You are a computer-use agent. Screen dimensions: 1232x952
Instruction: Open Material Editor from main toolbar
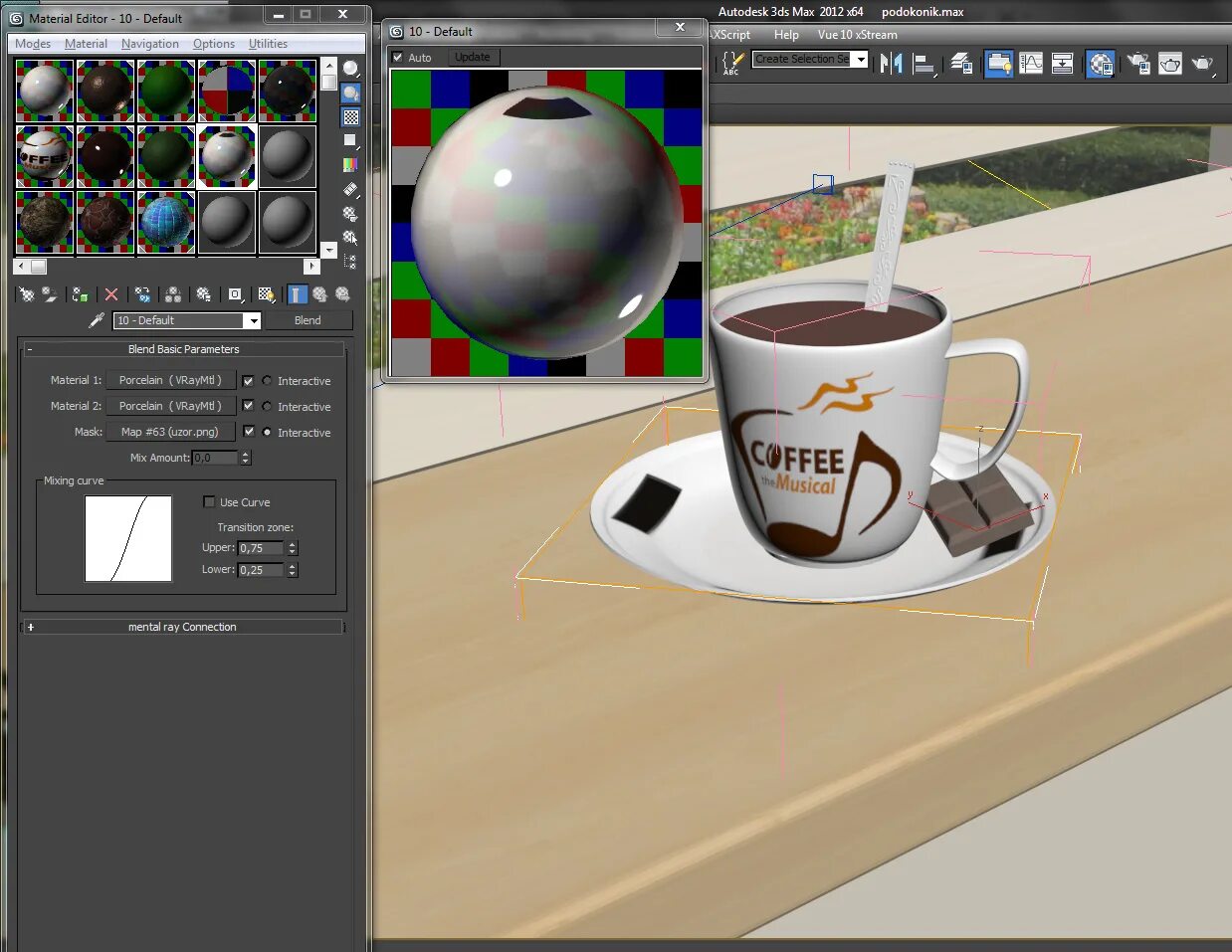(x=1100, y=64)
